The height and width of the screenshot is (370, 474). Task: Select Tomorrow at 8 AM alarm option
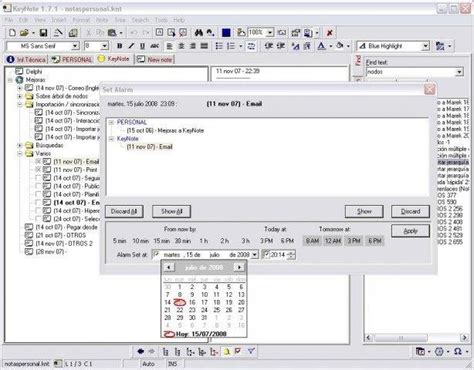coord(312,241)
